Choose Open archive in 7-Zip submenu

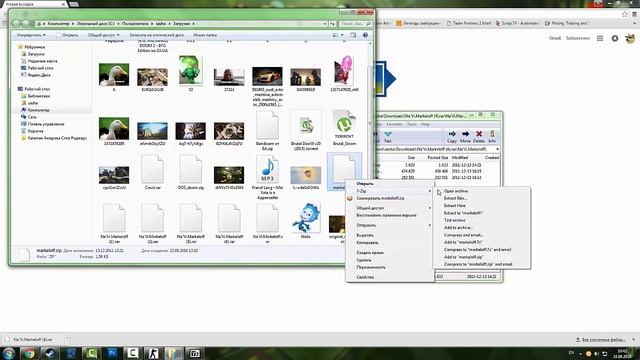click(456, 191)
